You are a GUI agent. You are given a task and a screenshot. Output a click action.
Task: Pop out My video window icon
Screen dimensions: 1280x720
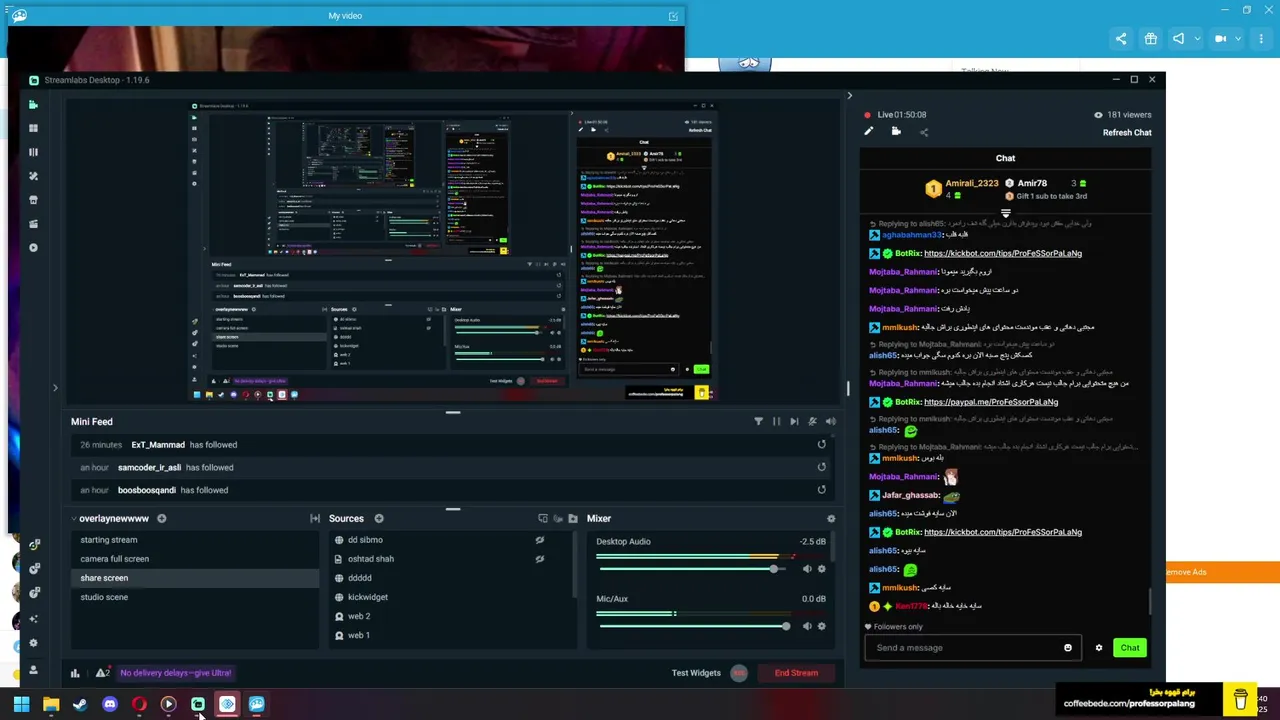tap(673, 16)
